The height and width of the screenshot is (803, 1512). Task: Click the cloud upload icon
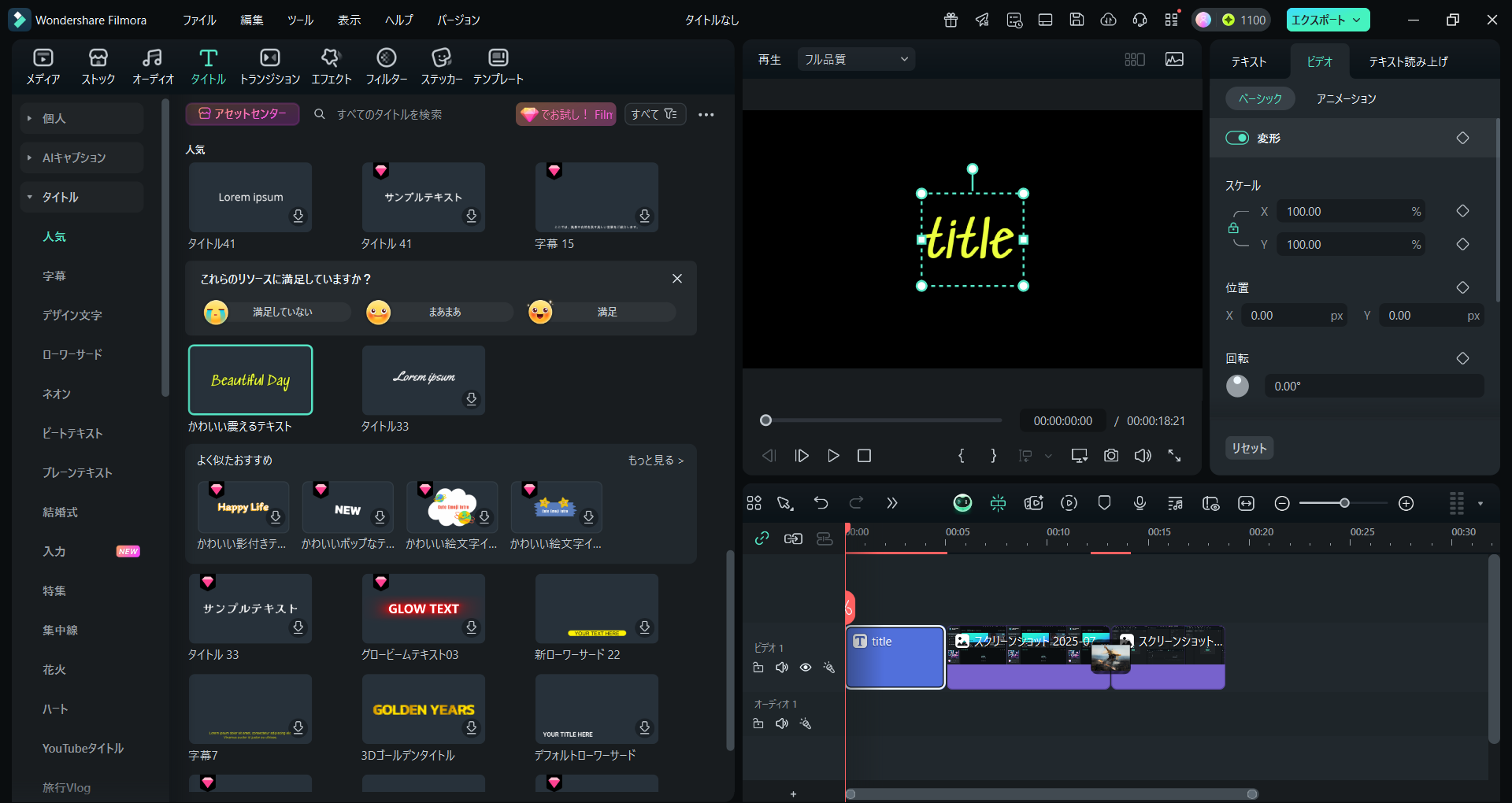click(x=1108, y=20)
